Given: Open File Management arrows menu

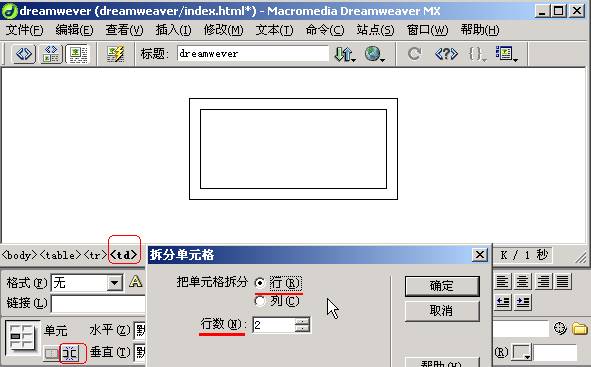Looking at the screenshot, I should (344, 54).
